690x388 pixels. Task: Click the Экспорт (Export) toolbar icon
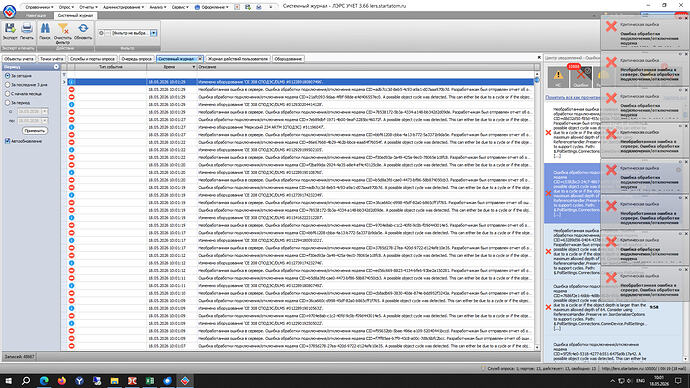tap(10, 29)
